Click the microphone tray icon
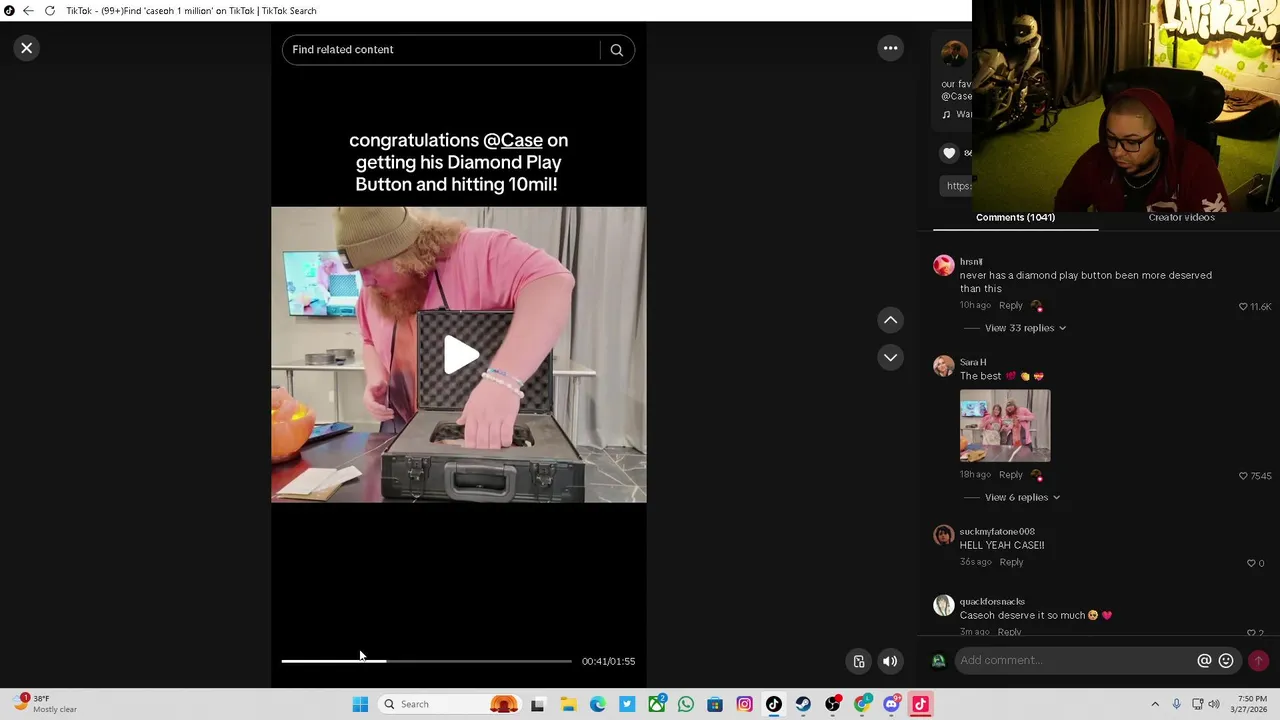The height and width of the screenshot is (720, 1280). 1176,704
